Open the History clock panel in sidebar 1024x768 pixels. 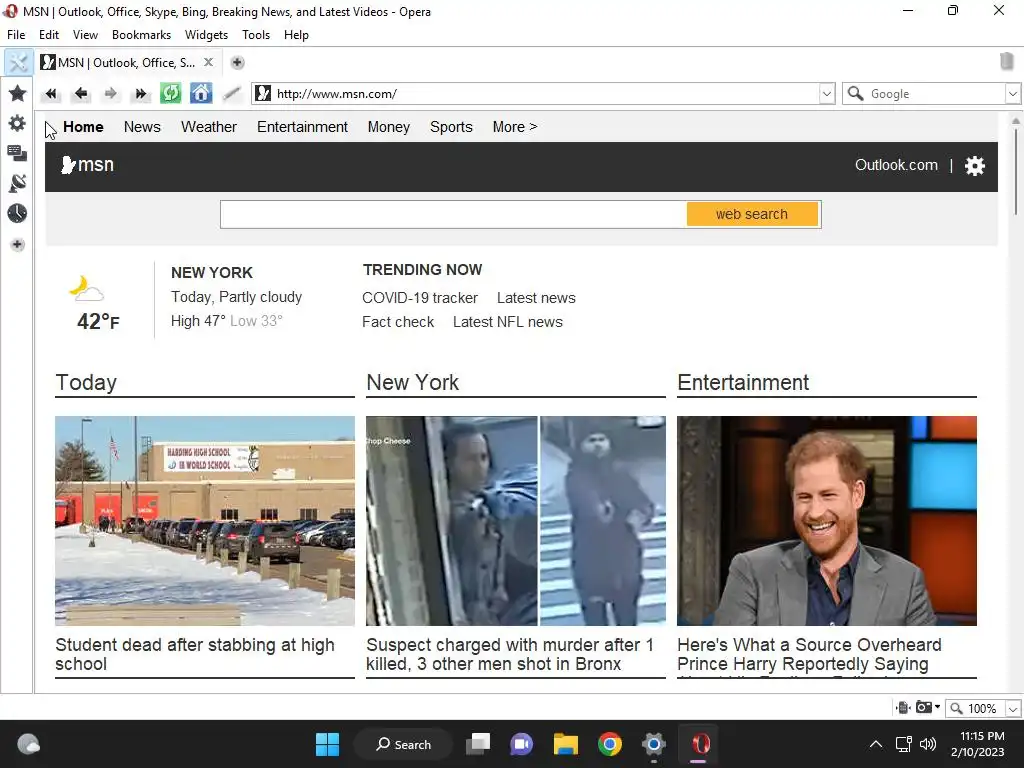tap(18, 214)
